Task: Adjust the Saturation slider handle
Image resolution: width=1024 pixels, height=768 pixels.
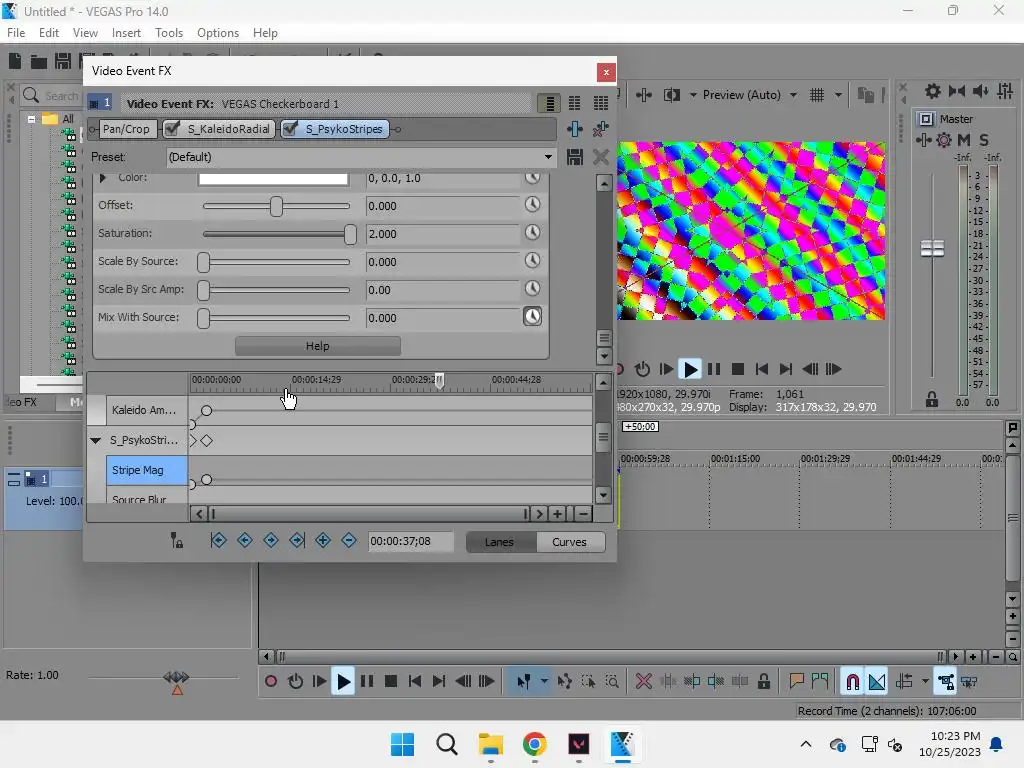Action: [x=351, y=234]
